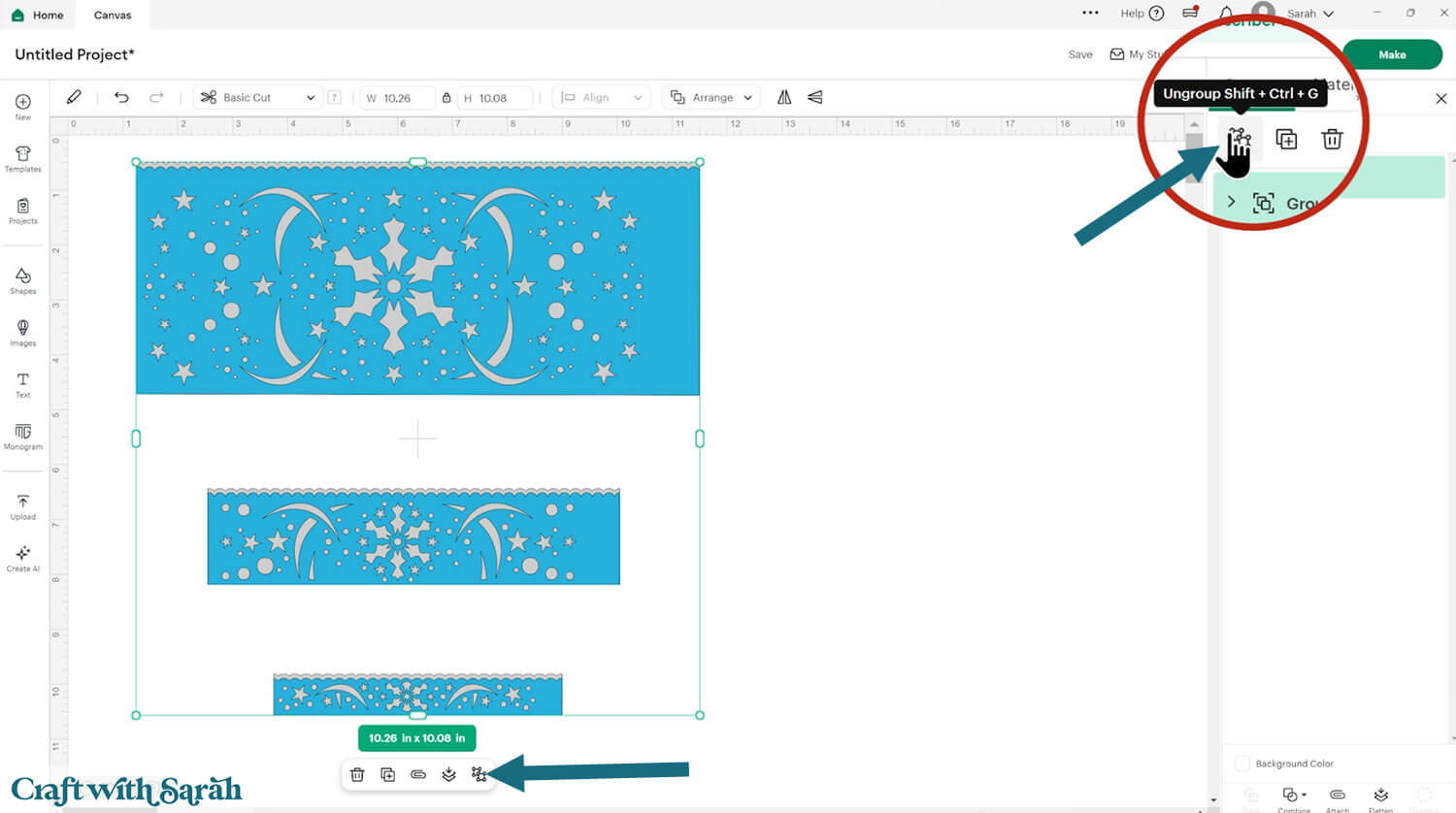
Task: Click Flatten at bottom of layers panel
Action: point(1381,798)
